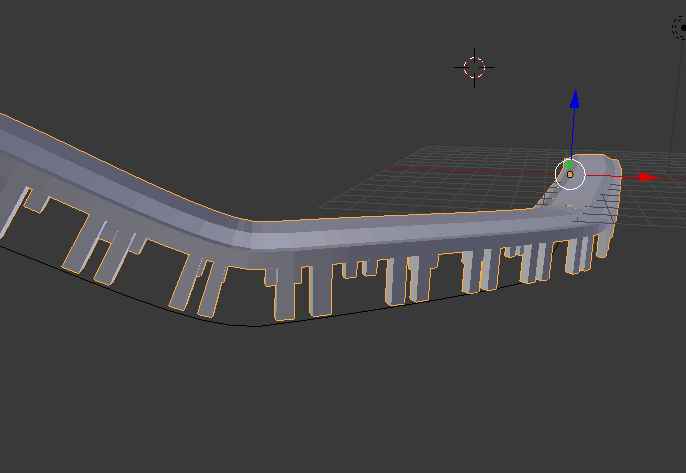Screen dimensions: 686x473
Task: Click the white circle of the transform manipulator
Action: (x=558, y=175)
